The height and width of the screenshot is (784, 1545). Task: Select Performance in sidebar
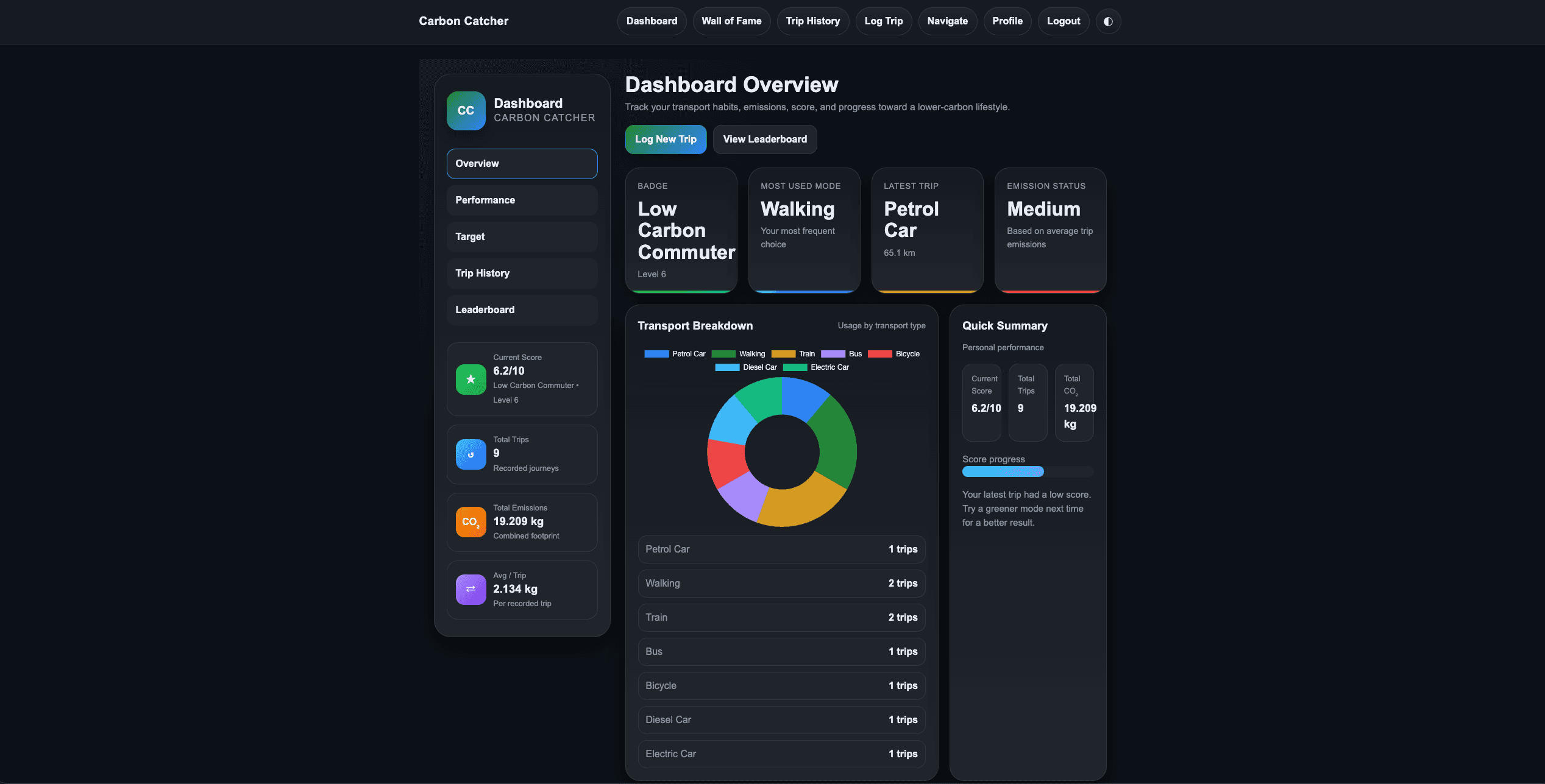tap(522, 200)
